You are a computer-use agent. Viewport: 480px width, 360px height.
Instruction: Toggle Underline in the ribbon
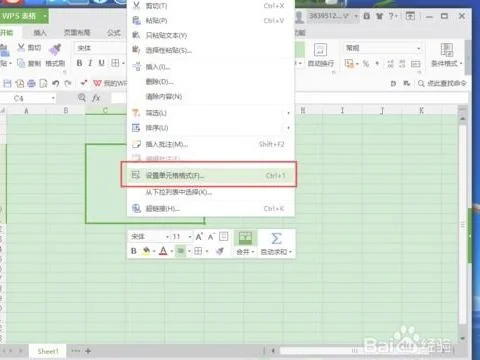click(102, 63)
